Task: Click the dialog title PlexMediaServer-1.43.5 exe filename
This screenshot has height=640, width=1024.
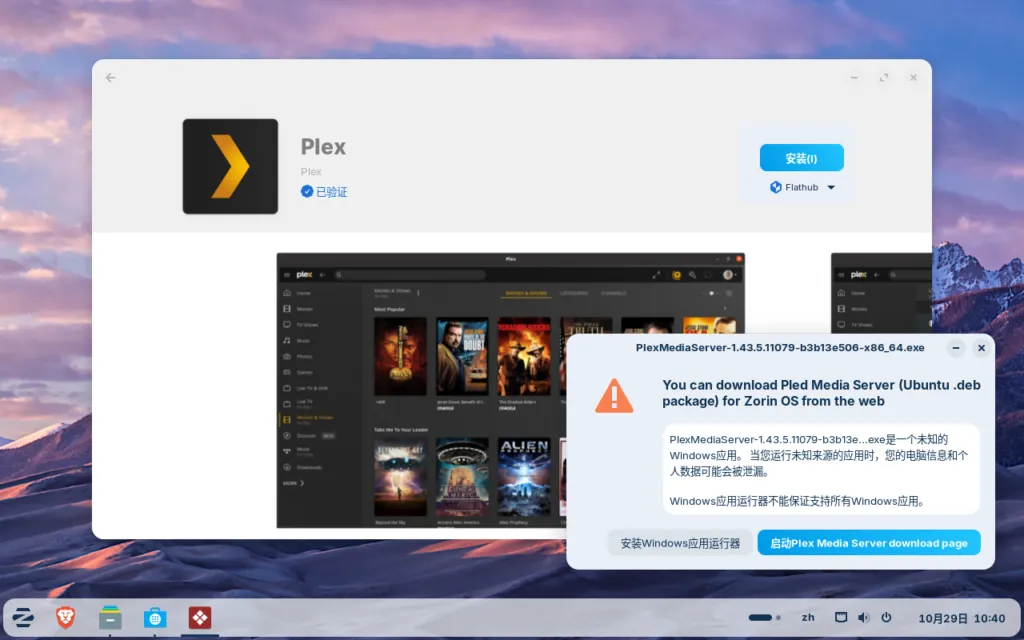Action: click(780, 347)
